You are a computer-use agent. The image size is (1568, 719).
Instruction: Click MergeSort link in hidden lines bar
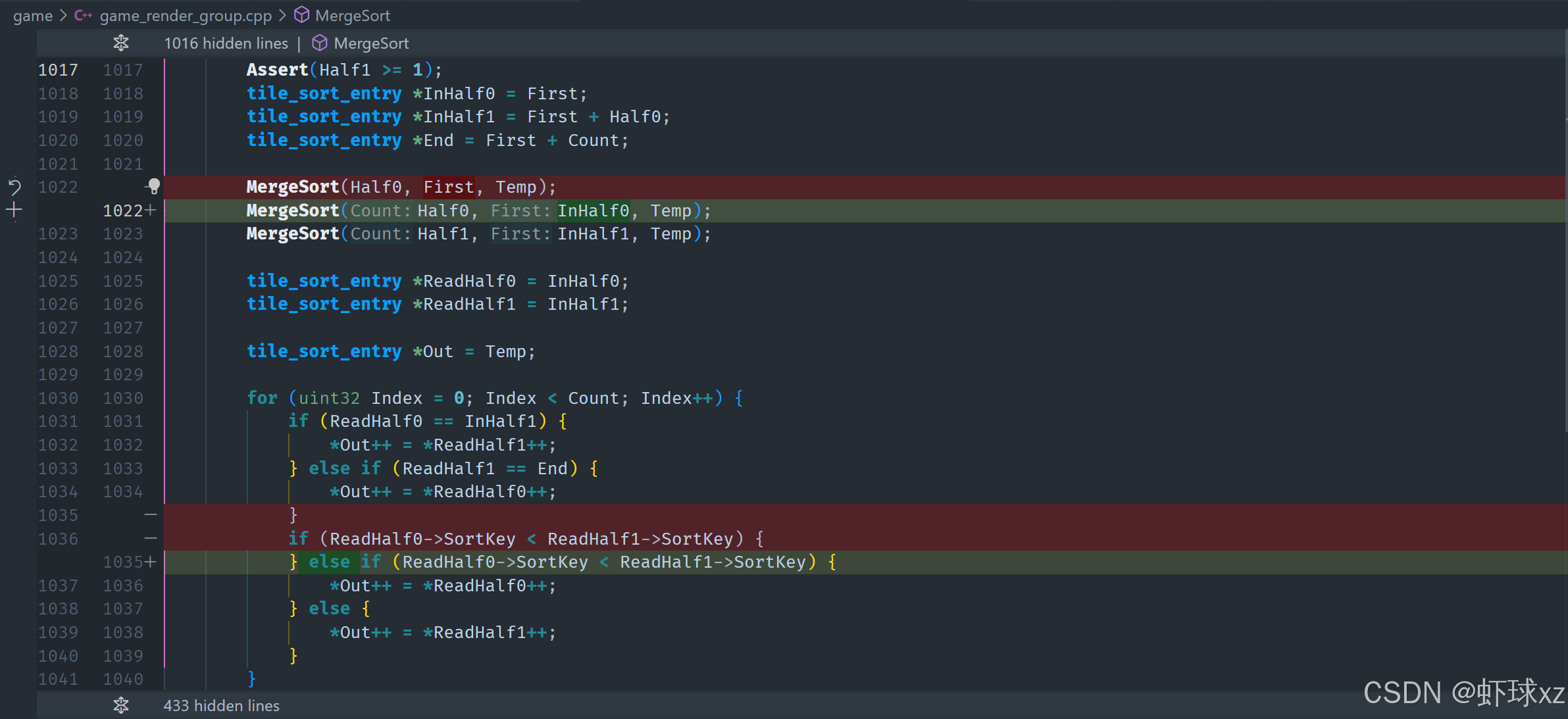click(371, 43)
